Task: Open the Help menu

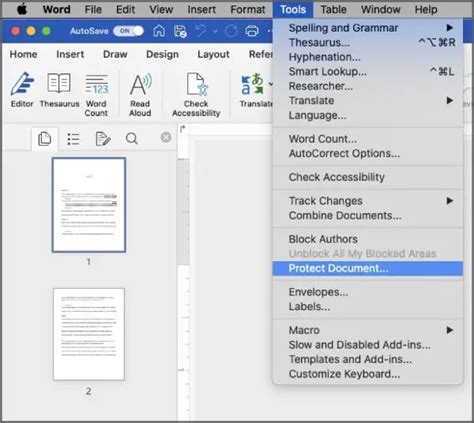Action: 426,9
